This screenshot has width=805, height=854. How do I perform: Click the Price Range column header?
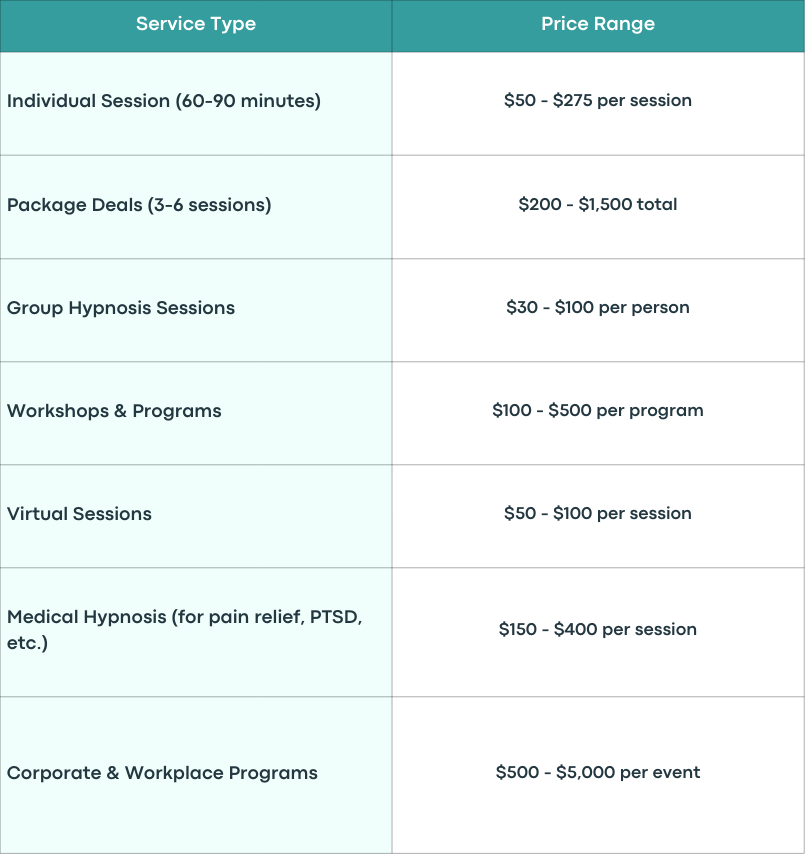point(598,26)
